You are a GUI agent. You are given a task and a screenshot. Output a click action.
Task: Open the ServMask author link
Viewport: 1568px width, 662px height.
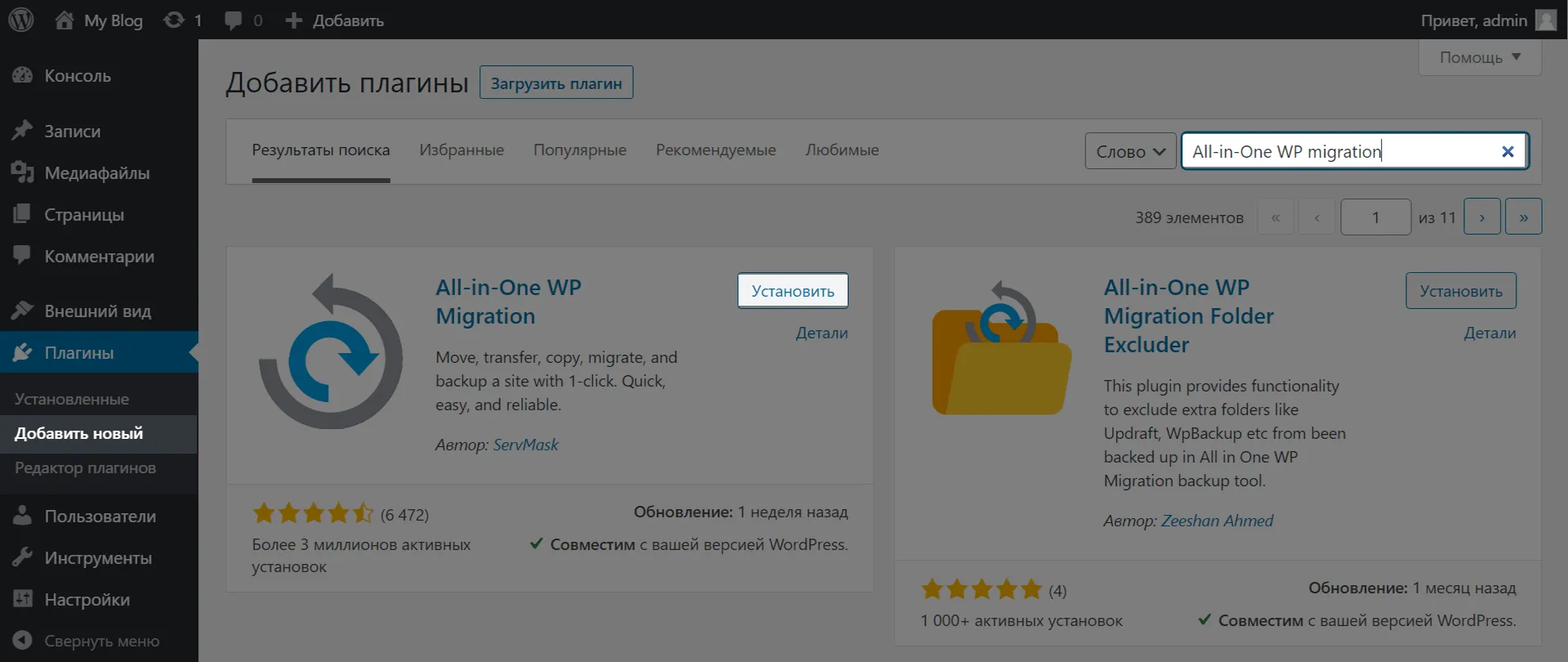point(526,445)
